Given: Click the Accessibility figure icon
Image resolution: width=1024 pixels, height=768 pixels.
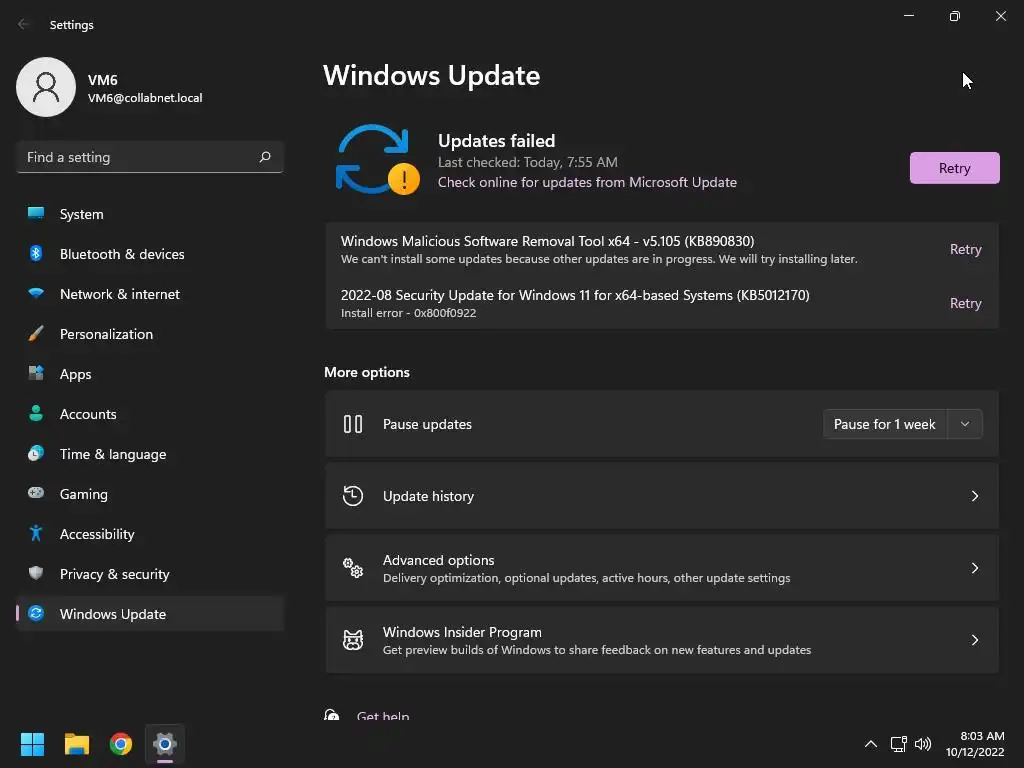Looking at the screenshot, I should tap(36, 534).
